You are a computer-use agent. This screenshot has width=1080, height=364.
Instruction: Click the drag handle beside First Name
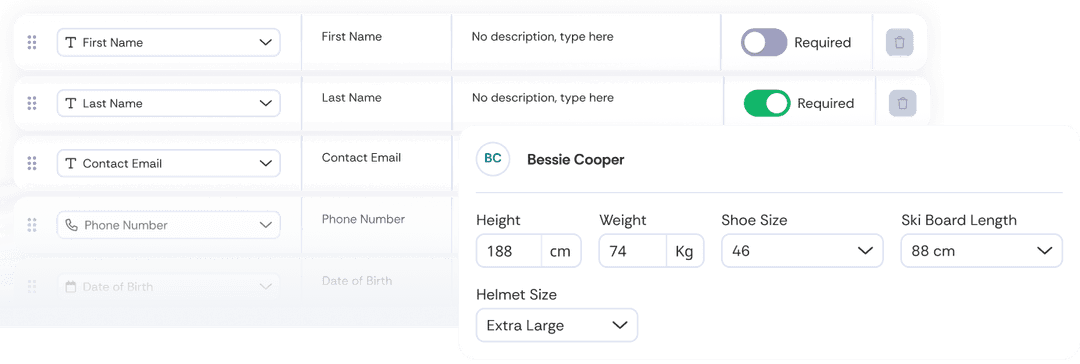tap(32, 42)
